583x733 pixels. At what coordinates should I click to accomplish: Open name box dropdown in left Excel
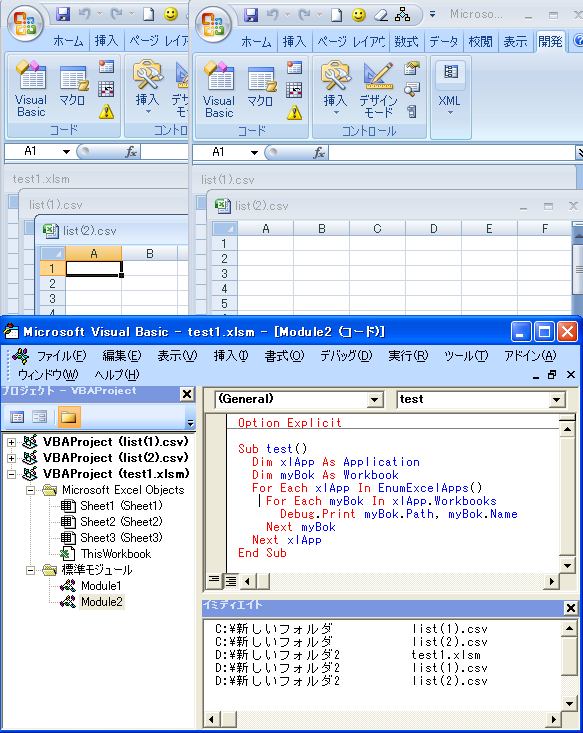(x=66, y=151)
